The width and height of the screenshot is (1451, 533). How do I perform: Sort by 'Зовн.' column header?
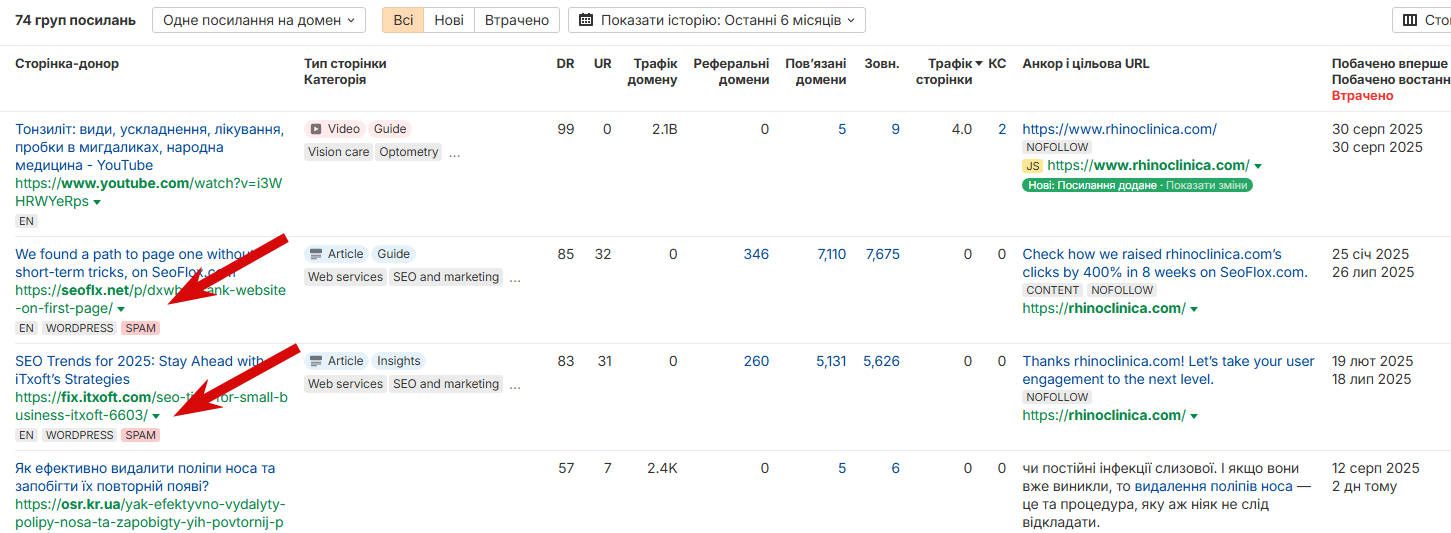[x=882, y=63]
